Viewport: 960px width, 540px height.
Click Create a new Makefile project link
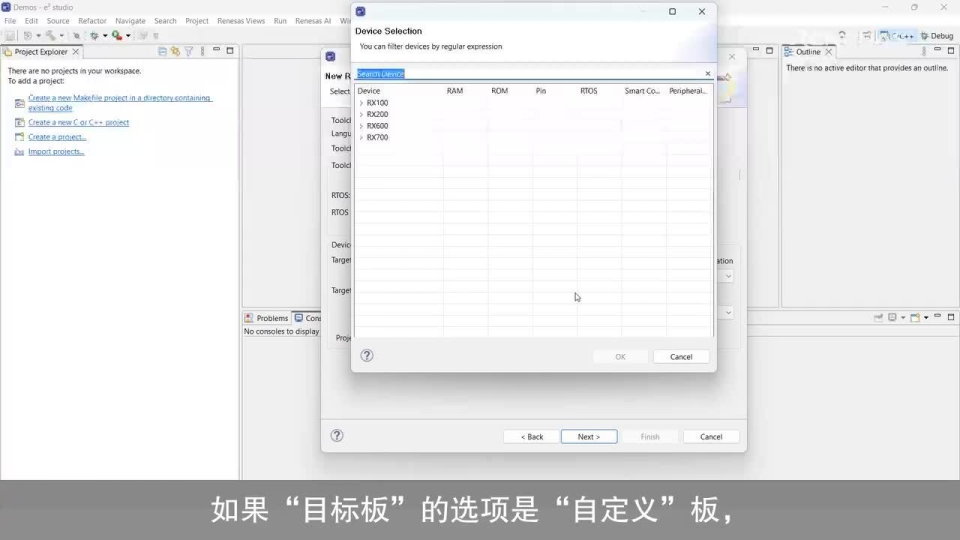[x=119, y=103]
